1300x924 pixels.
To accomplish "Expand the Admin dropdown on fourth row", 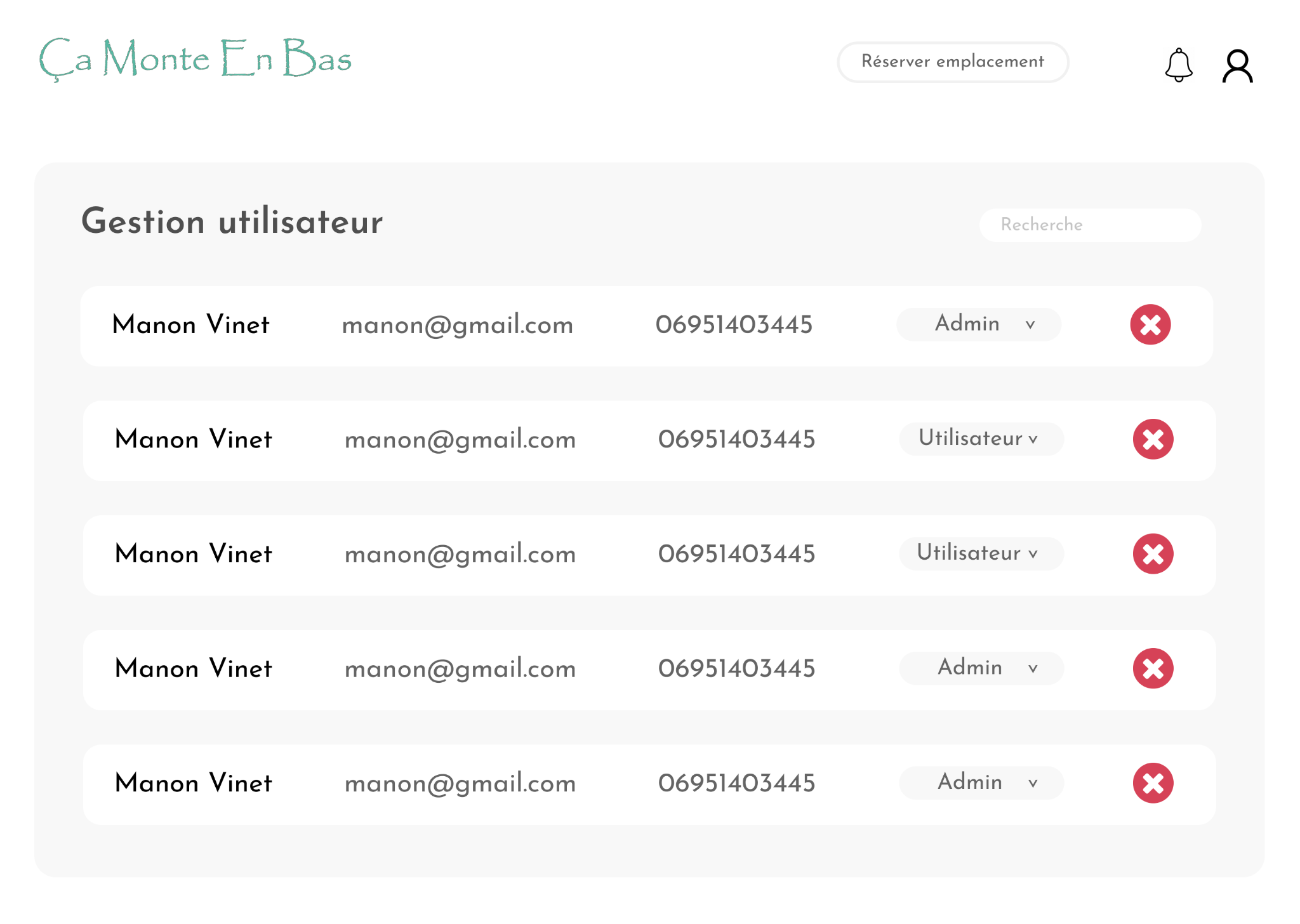I will coord(981,668).
